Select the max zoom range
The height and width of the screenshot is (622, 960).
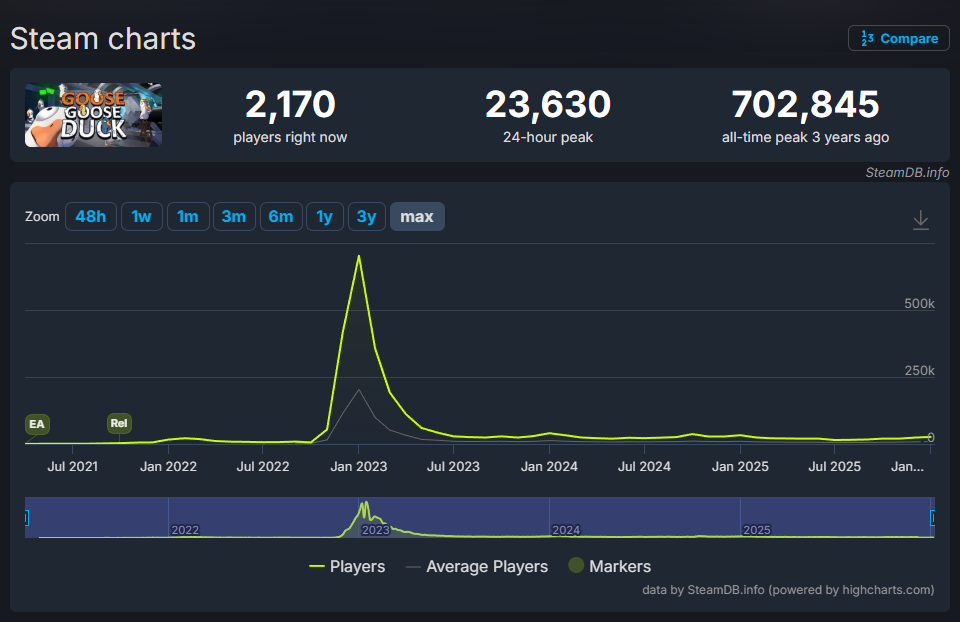[417, 217]
